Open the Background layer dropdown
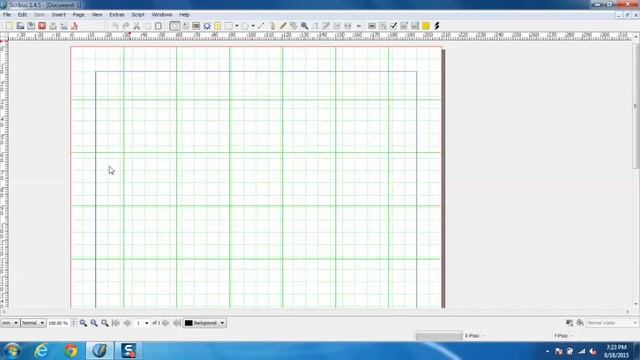 coord(204,323)
